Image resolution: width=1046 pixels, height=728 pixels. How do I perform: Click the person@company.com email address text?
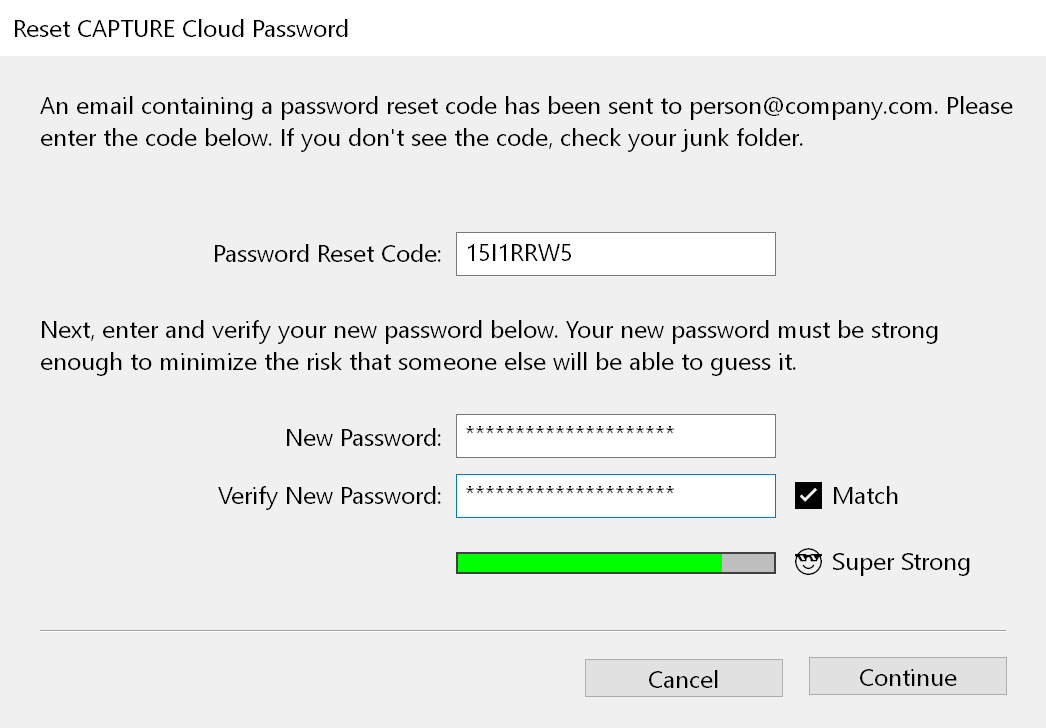pyautogui.click(x=814, y=106)
